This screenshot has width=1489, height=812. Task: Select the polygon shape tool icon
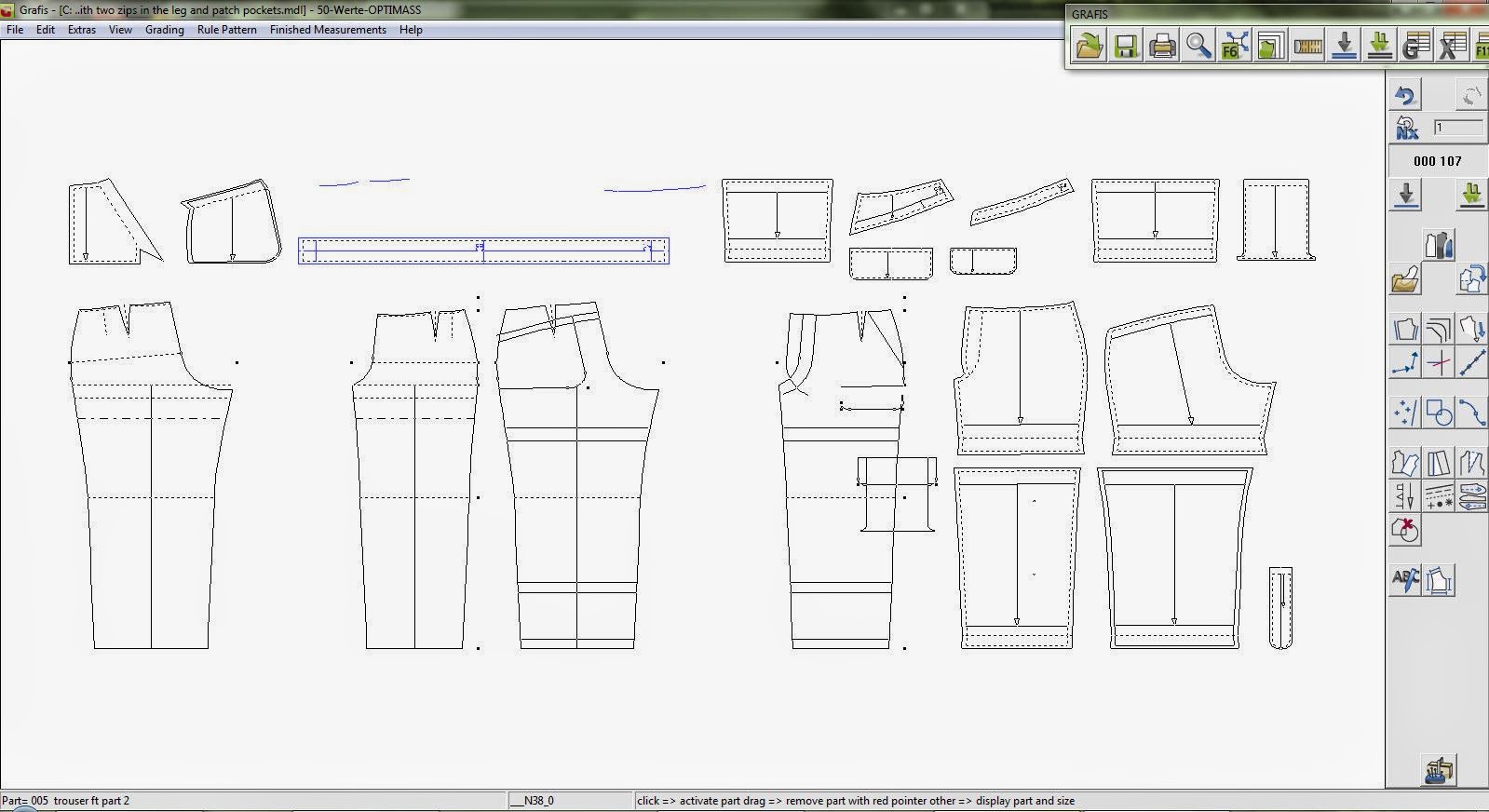tap(1405, 329)
